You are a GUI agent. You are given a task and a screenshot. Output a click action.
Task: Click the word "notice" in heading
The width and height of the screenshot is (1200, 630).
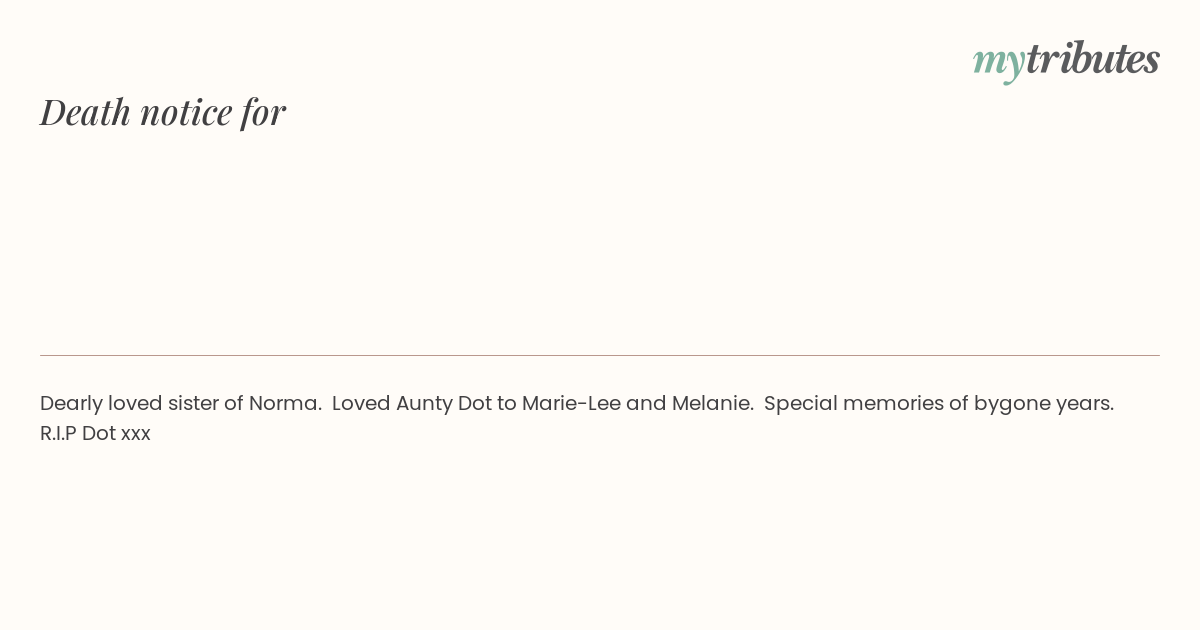(186, 112)
